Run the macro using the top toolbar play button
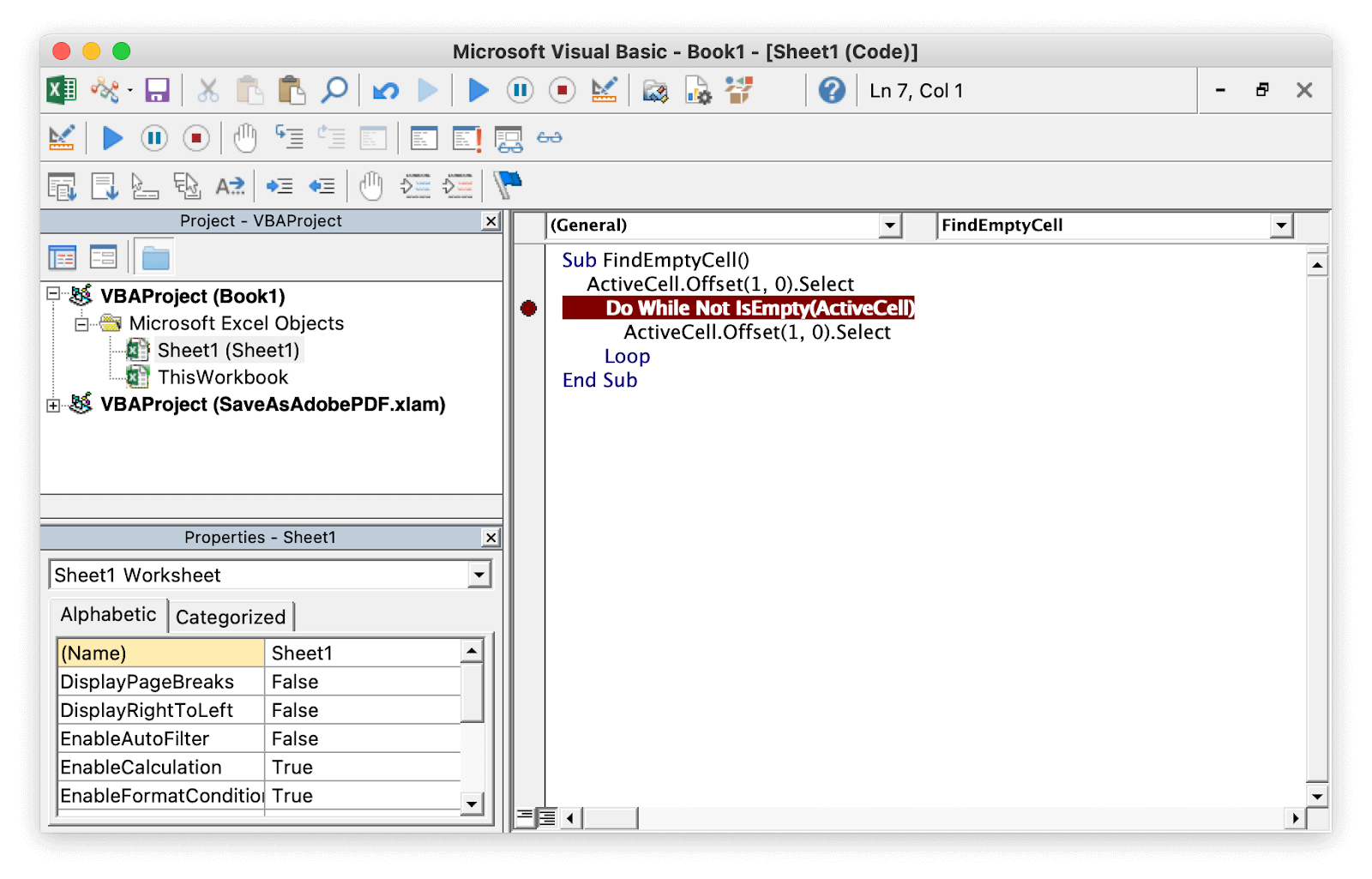1372x879 pixels. pos(478,90)
